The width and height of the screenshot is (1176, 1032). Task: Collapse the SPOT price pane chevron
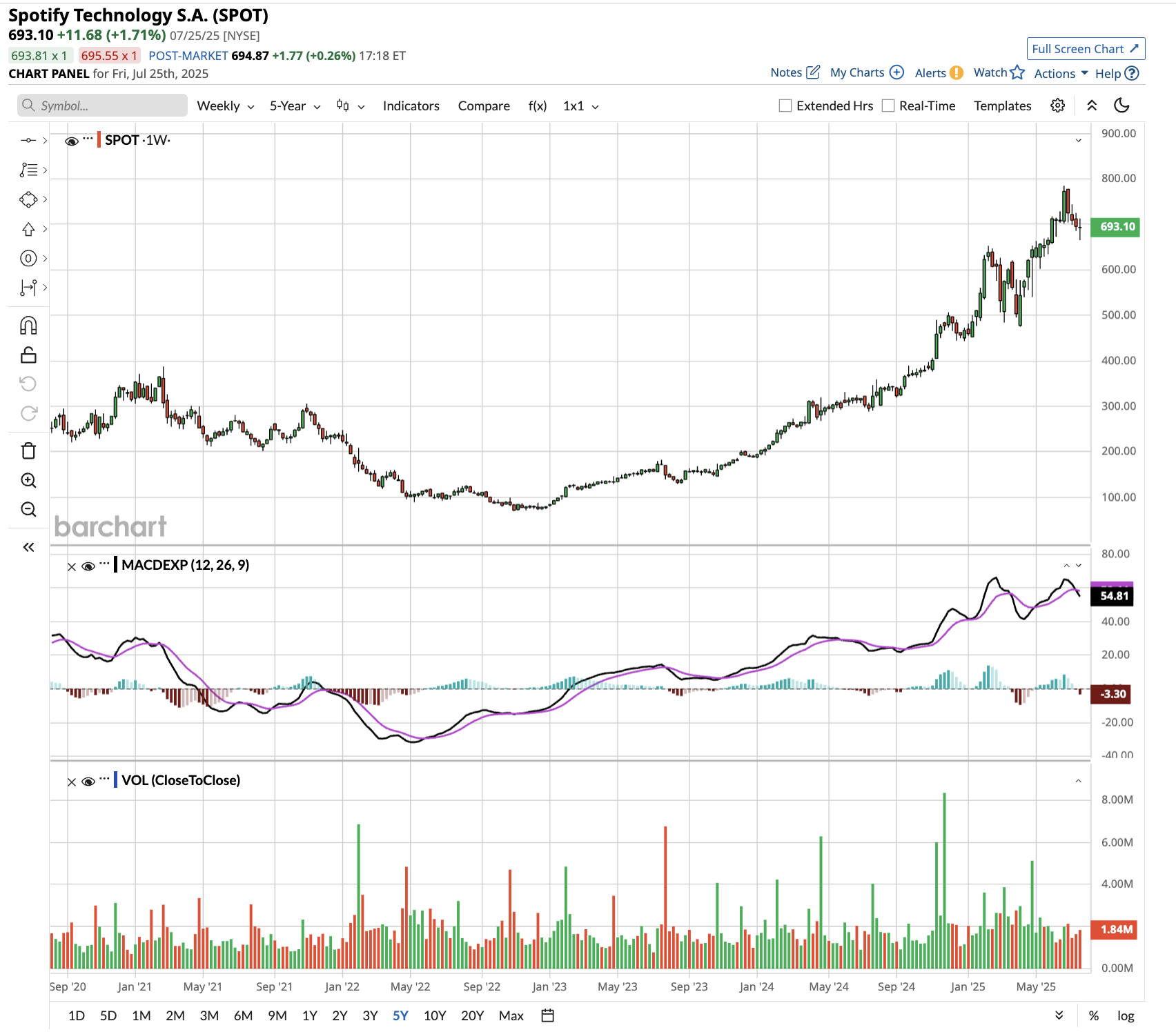coord(1078,141)
